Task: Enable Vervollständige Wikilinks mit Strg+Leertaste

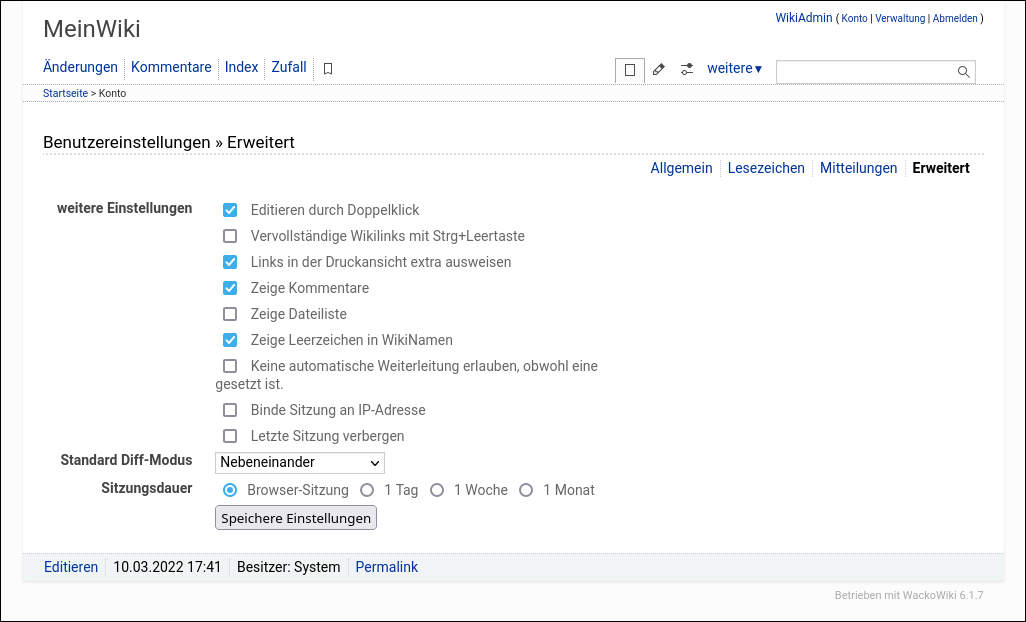Action: (x=230, y=236)
